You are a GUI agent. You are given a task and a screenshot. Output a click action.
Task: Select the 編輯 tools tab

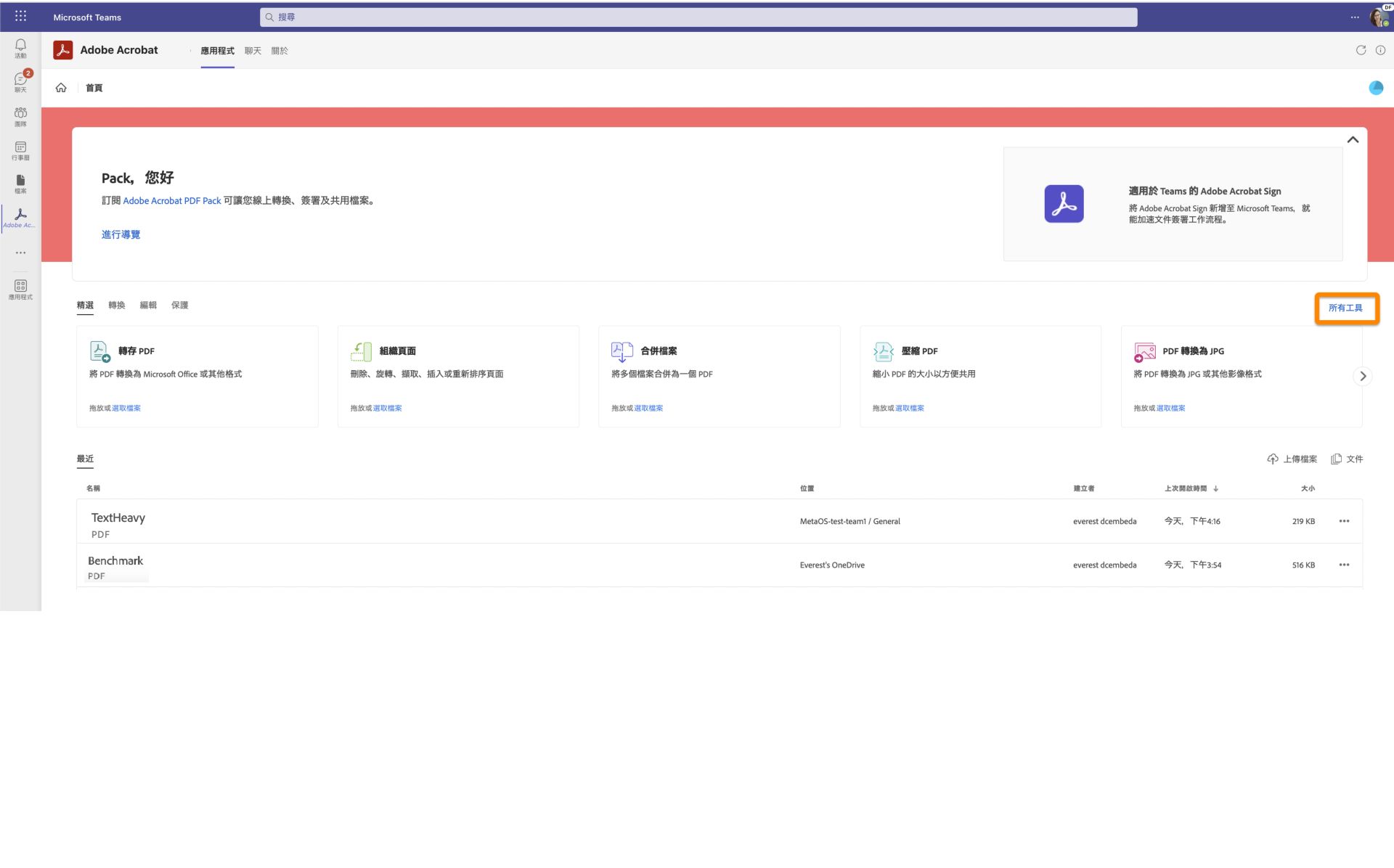(x=148, y=305)
